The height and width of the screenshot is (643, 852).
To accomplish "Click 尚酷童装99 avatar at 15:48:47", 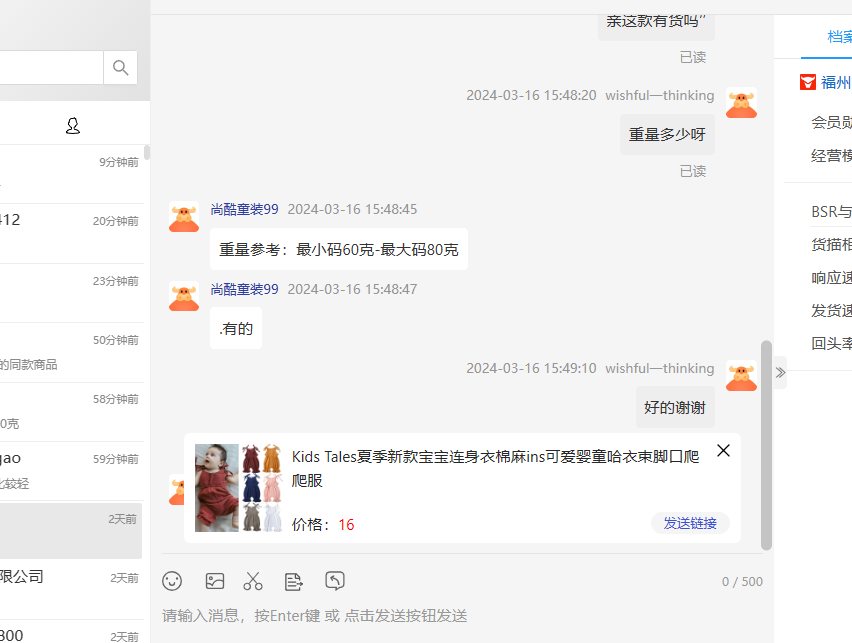I will [x=184, y=296].
